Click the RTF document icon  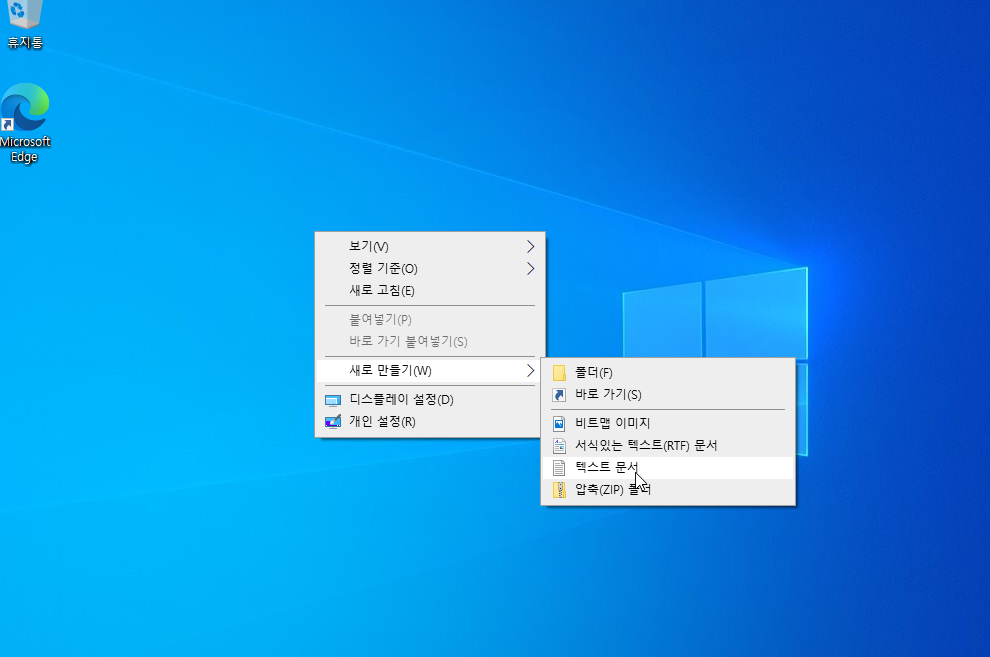pos(559,446)
